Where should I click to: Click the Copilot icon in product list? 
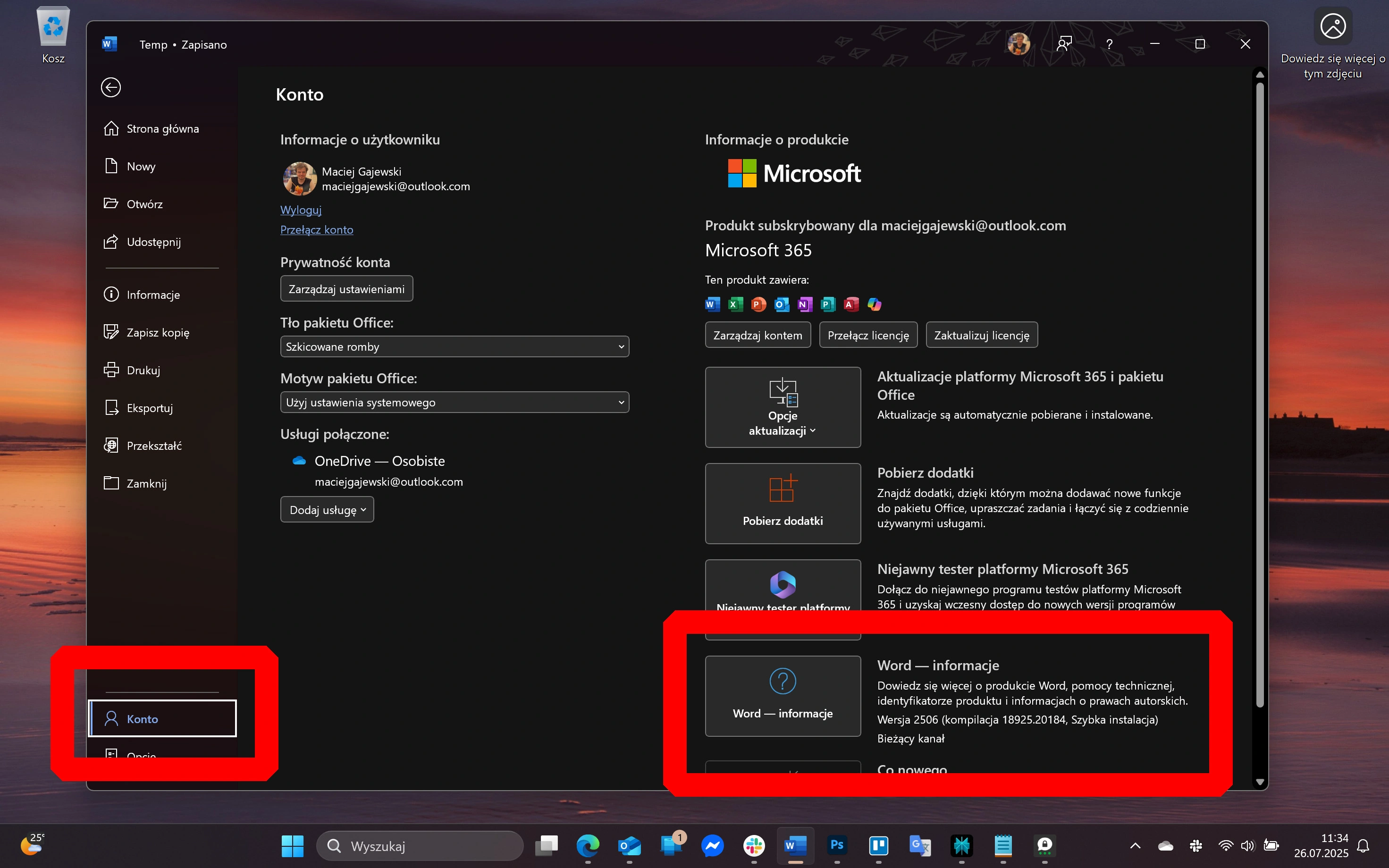point(874,304)
